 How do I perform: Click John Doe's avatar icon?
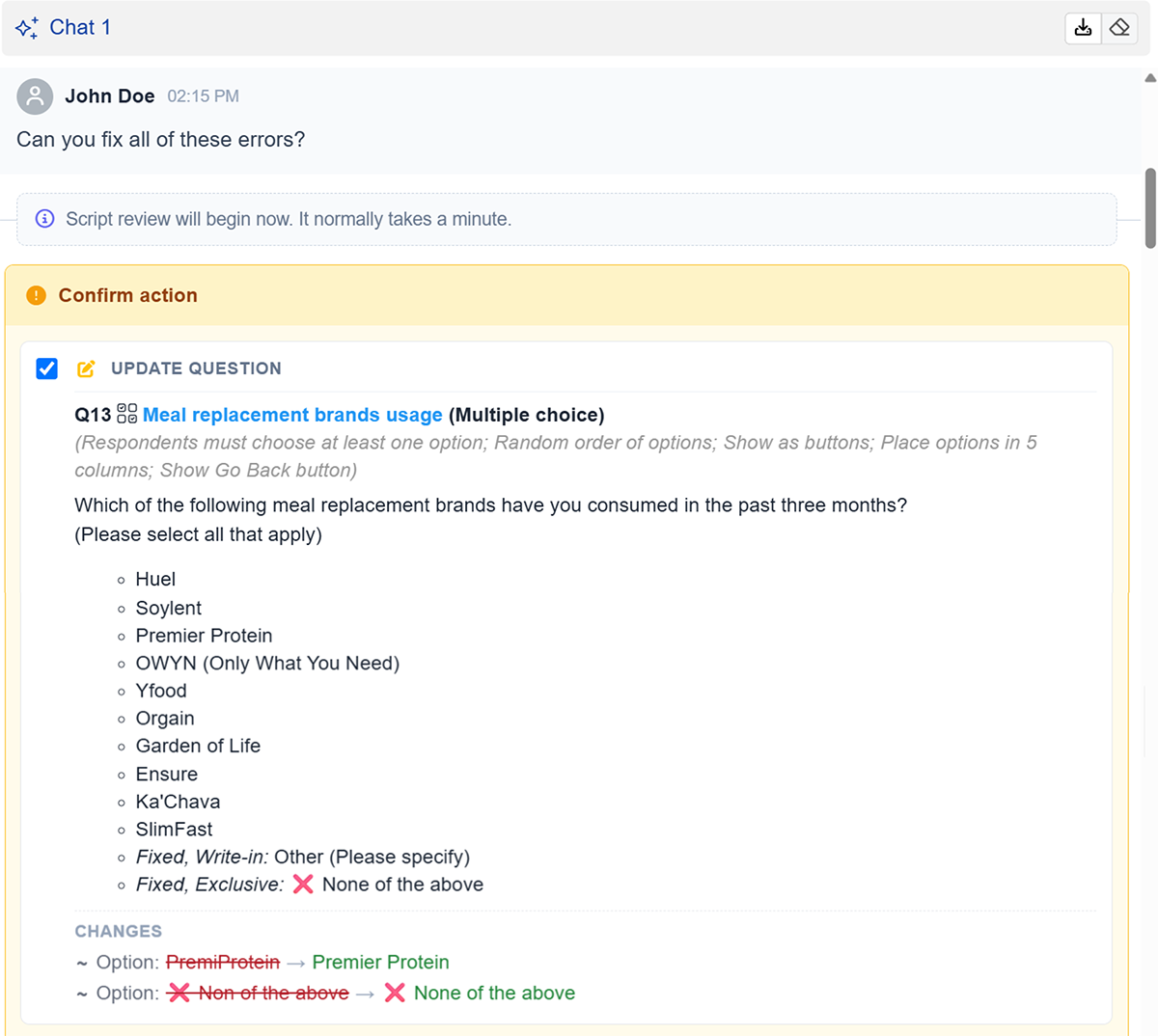pyautogui.click(x=35, y=96)
